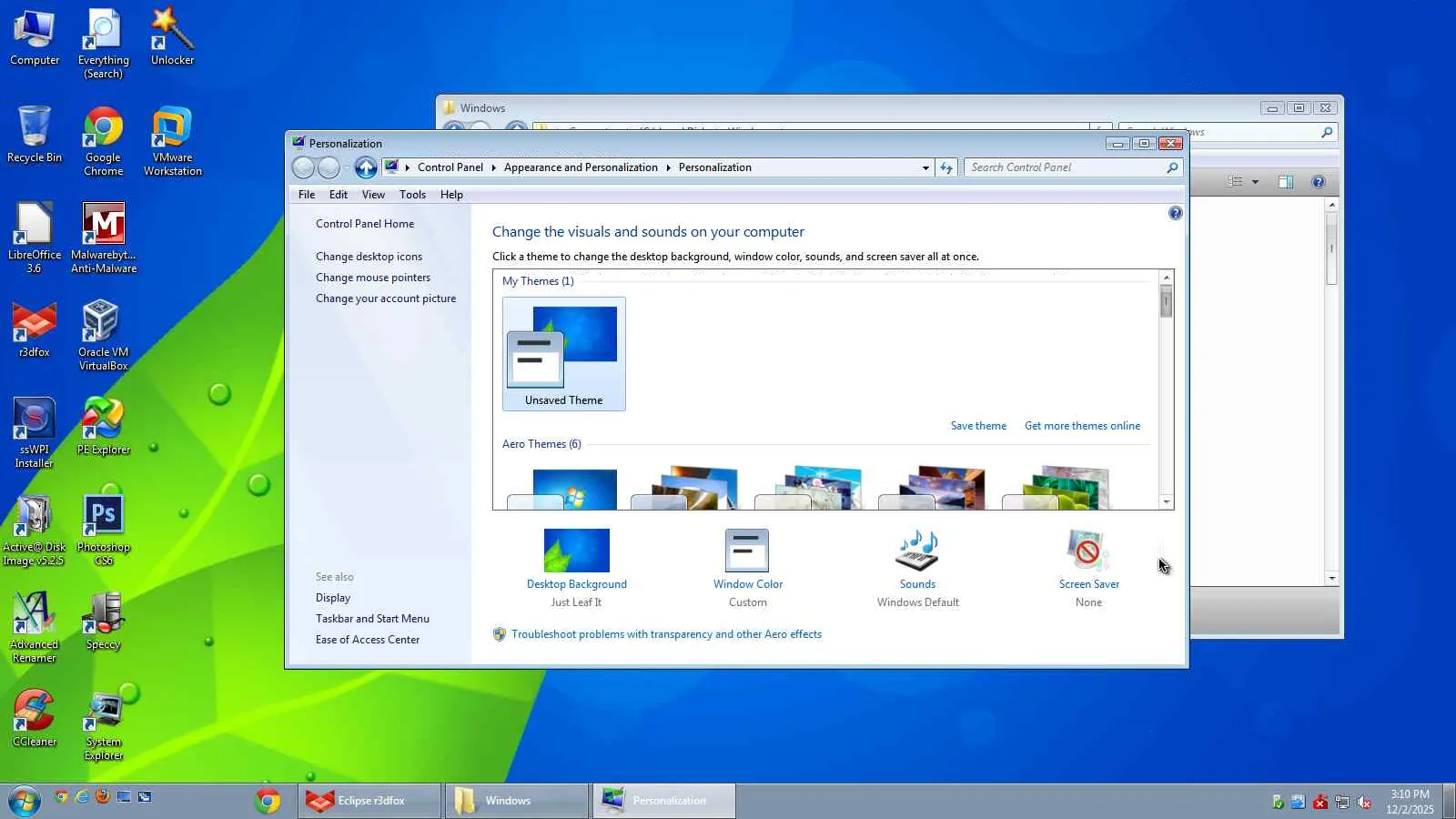This screenshot has width=1456, height=819.
Task: Click Appearance and Personalization in breadcrumb
Action: [x=581, y=167]
